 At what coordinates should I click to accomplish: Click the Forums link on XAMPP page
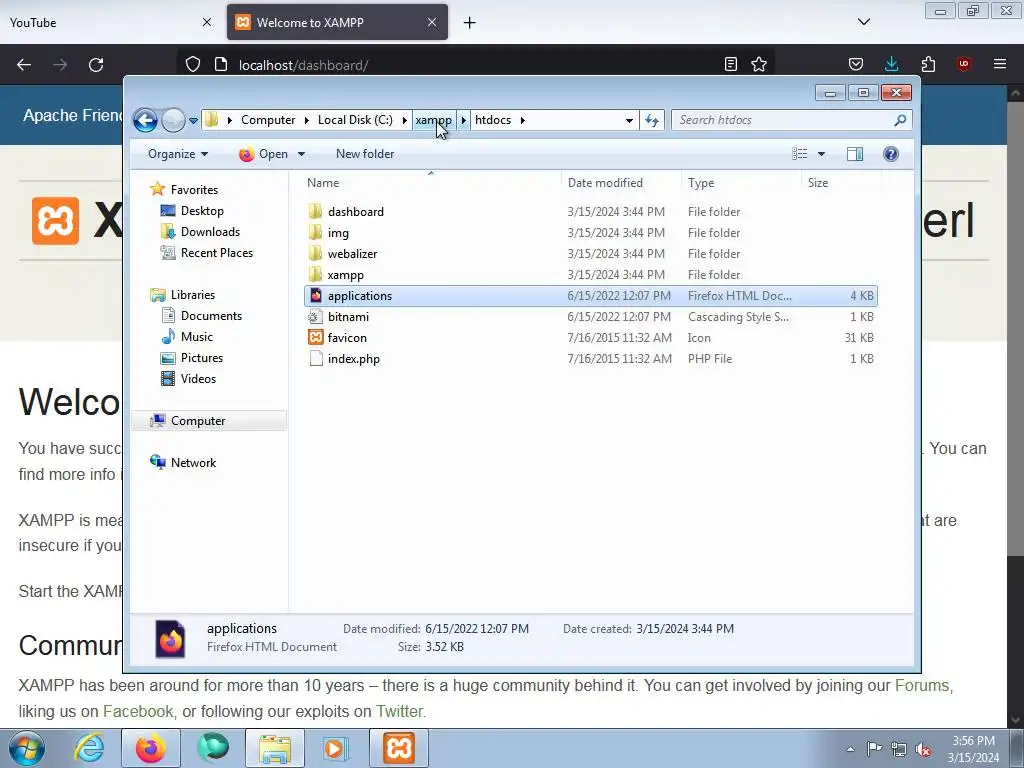click(x=921, y=685)
